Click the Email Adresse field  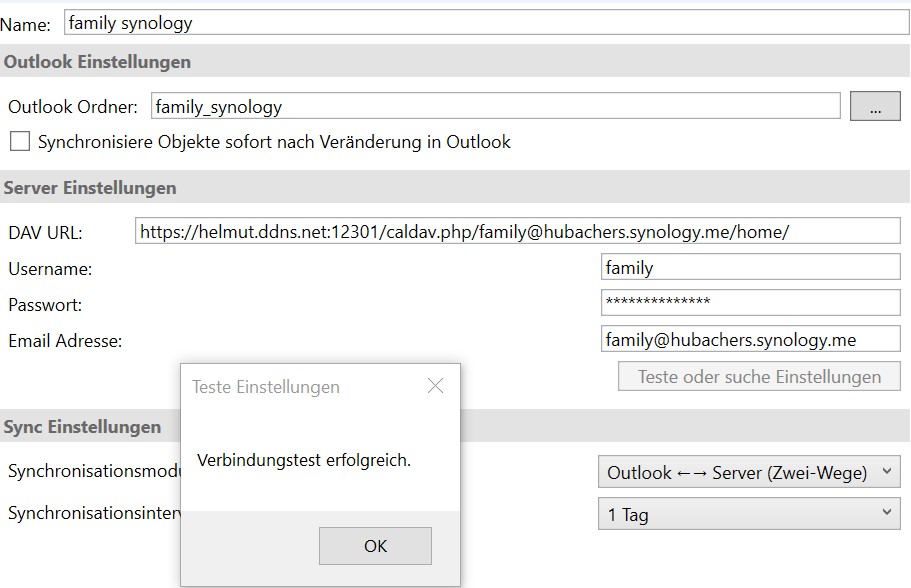click(751, 339)
